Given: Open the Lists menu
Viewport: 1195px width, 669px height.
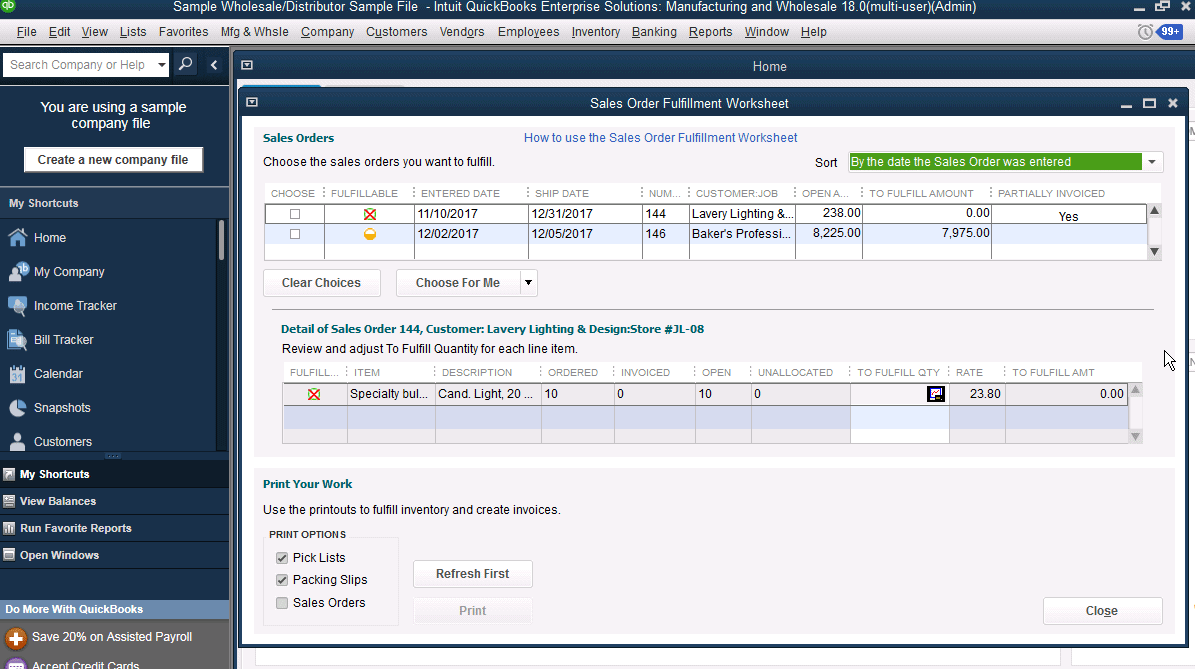Looking at the screenshot, I should point(133,32).
